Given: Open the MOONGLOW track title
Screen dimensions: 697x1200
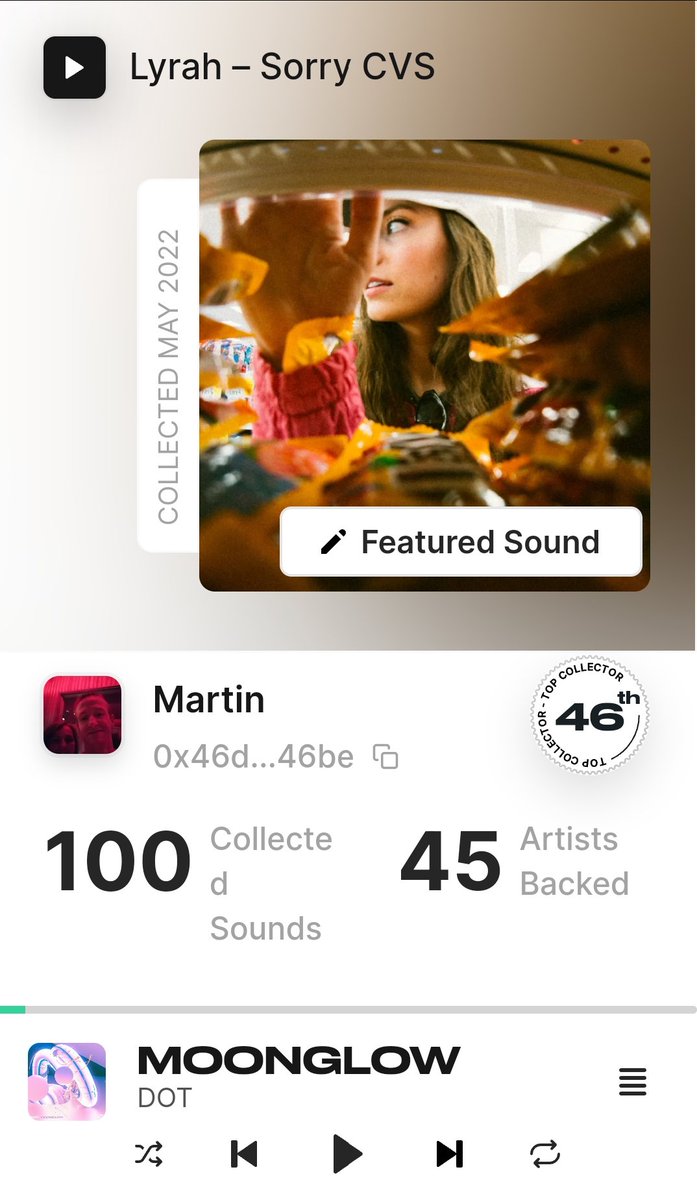Looking at the screenshot, I should tap(298, 1060).
